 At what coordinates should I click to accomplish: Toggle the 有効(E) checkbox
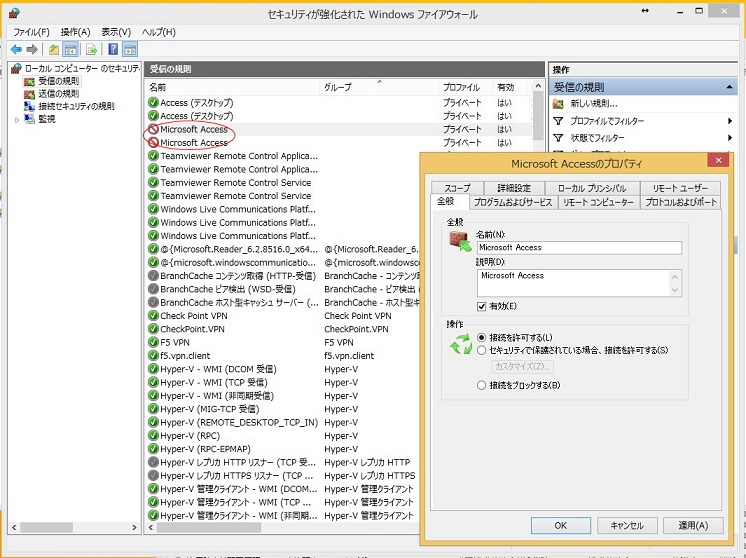481,306
